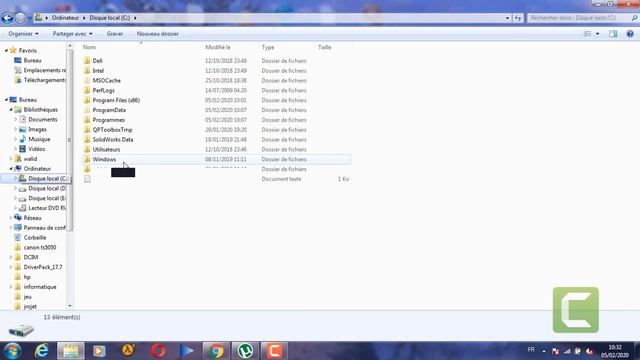Screen dimensions: 640x360
Task: Click Disque local (C:) in the breadcrumb
Action: click(x=109, y=18)
